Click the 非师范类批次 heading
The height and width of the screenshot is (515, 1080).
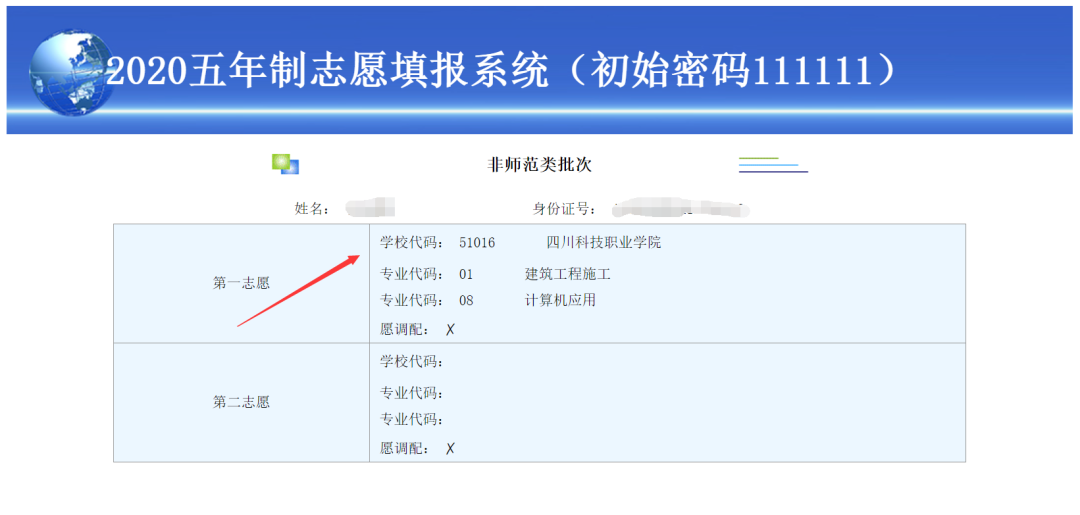pos(539,165)
